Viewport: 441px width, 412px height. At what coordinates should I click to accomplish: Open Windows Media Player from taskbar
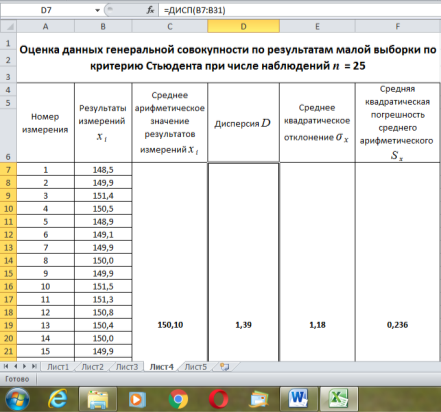click(x=137, y=399)
